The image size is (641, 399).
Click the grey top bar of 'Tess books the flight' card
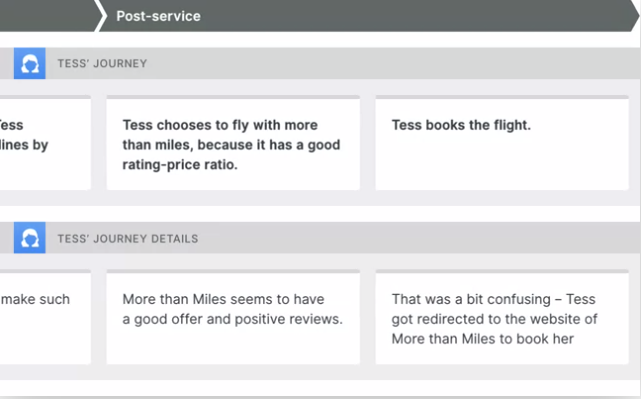(x=502, y=97)
